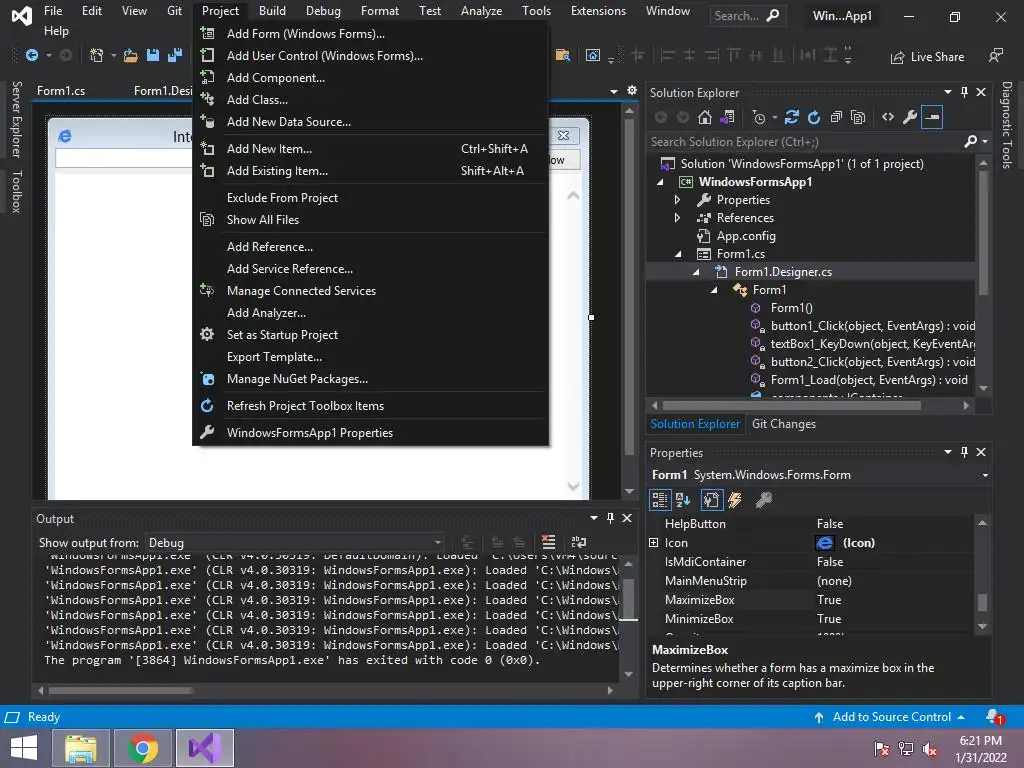Refresh the Solution Explorer
Image resolution: width=1024 pixels, height=768 pixels.
pos(814,118)
